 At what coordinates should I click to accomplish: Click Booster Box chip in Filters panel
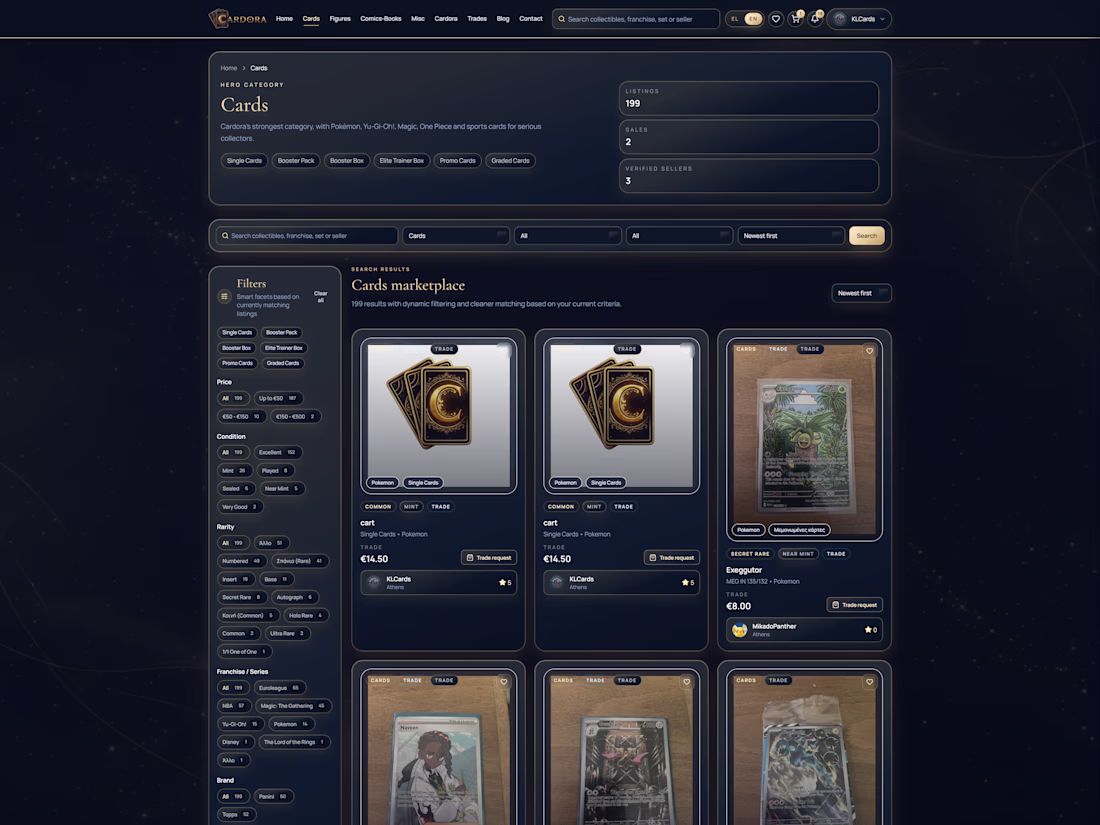point(236,348)
